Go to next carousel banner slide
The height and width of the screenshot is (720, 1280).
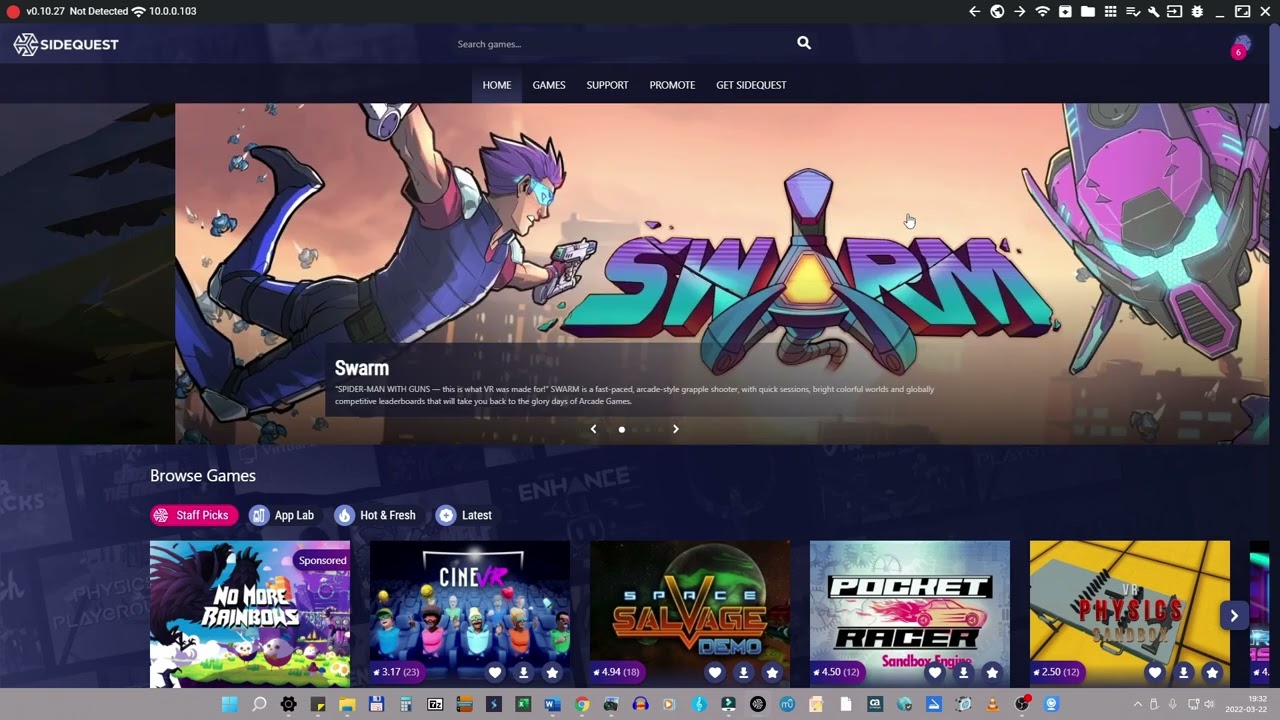pyautogui.click(x=675, y=429)
